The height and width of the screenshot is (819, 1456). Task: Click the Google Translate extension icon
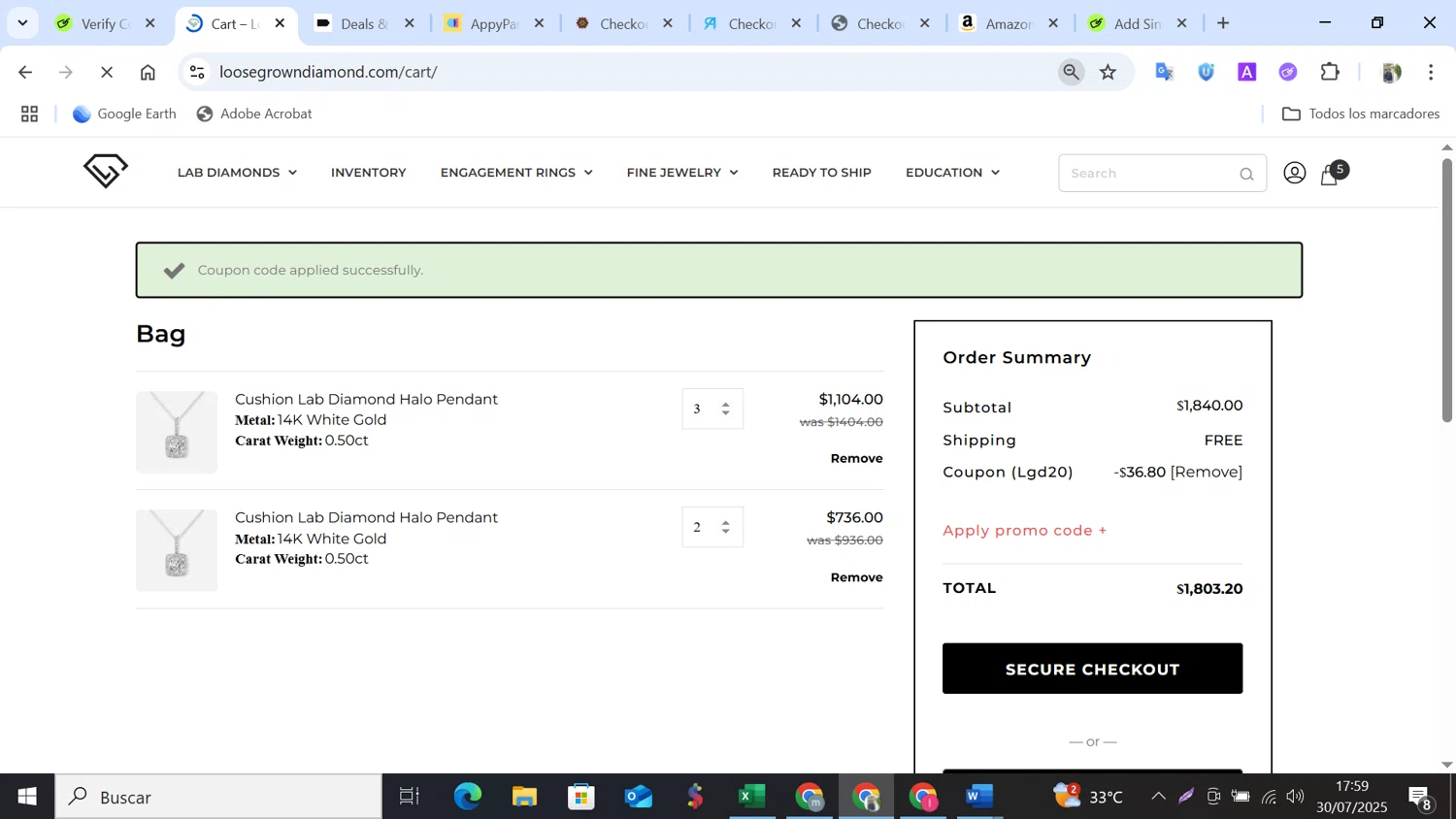(x=1164, y=72)
